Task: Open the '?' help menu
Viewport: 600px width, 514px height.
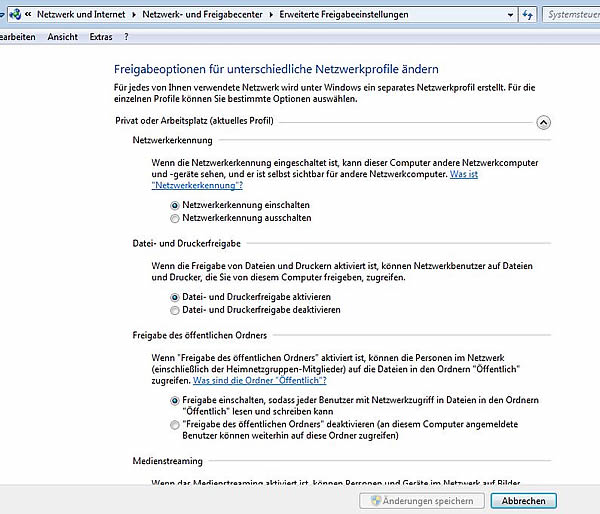Action: [x=126, y=37]
